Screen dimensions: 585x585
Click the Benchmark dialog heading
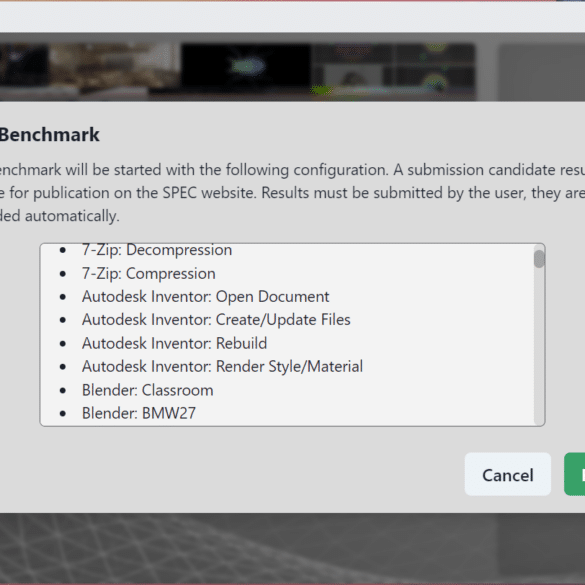[50, 134]
